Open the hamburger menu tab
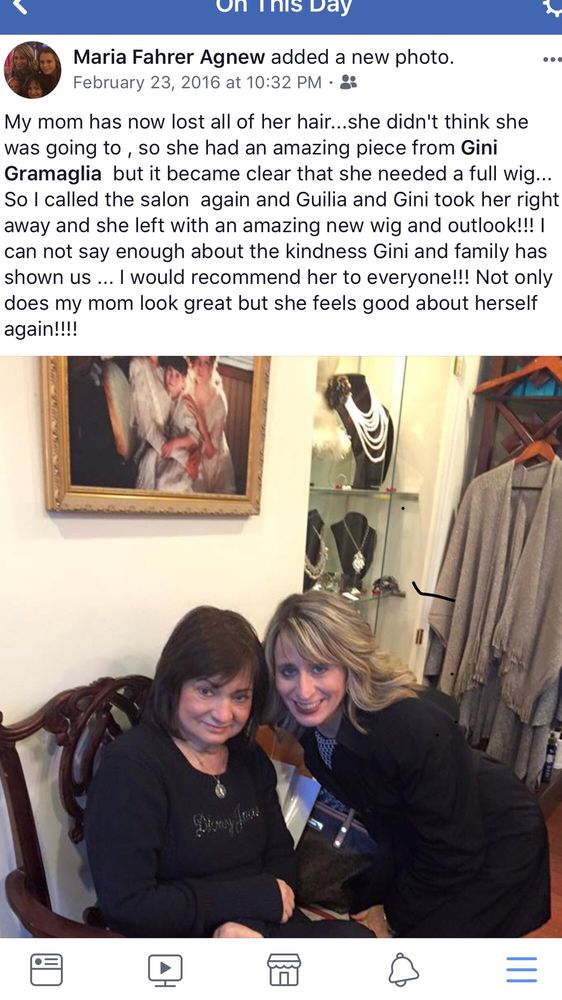The height and width of the screenshot is (1000, 562). pos(522,969)
